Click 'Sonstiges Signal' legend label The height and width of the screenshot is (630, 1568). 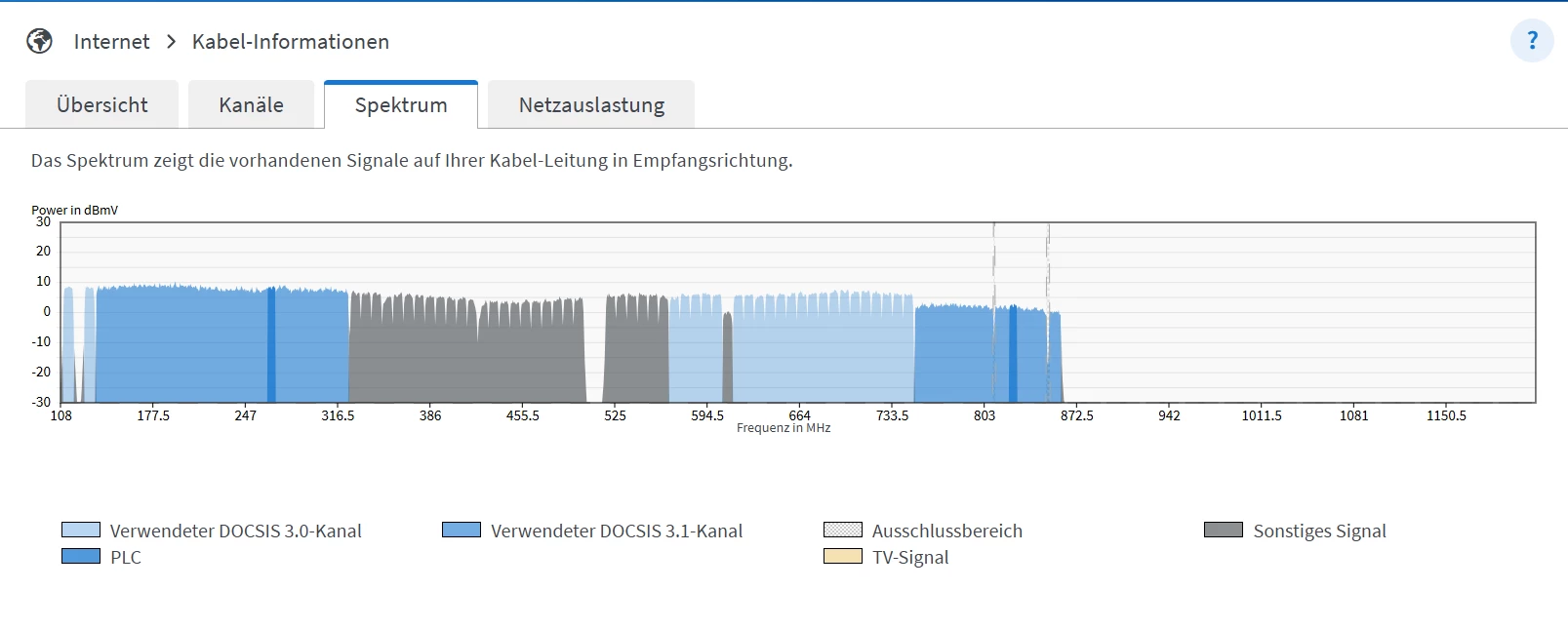(x=1319, y=531)
